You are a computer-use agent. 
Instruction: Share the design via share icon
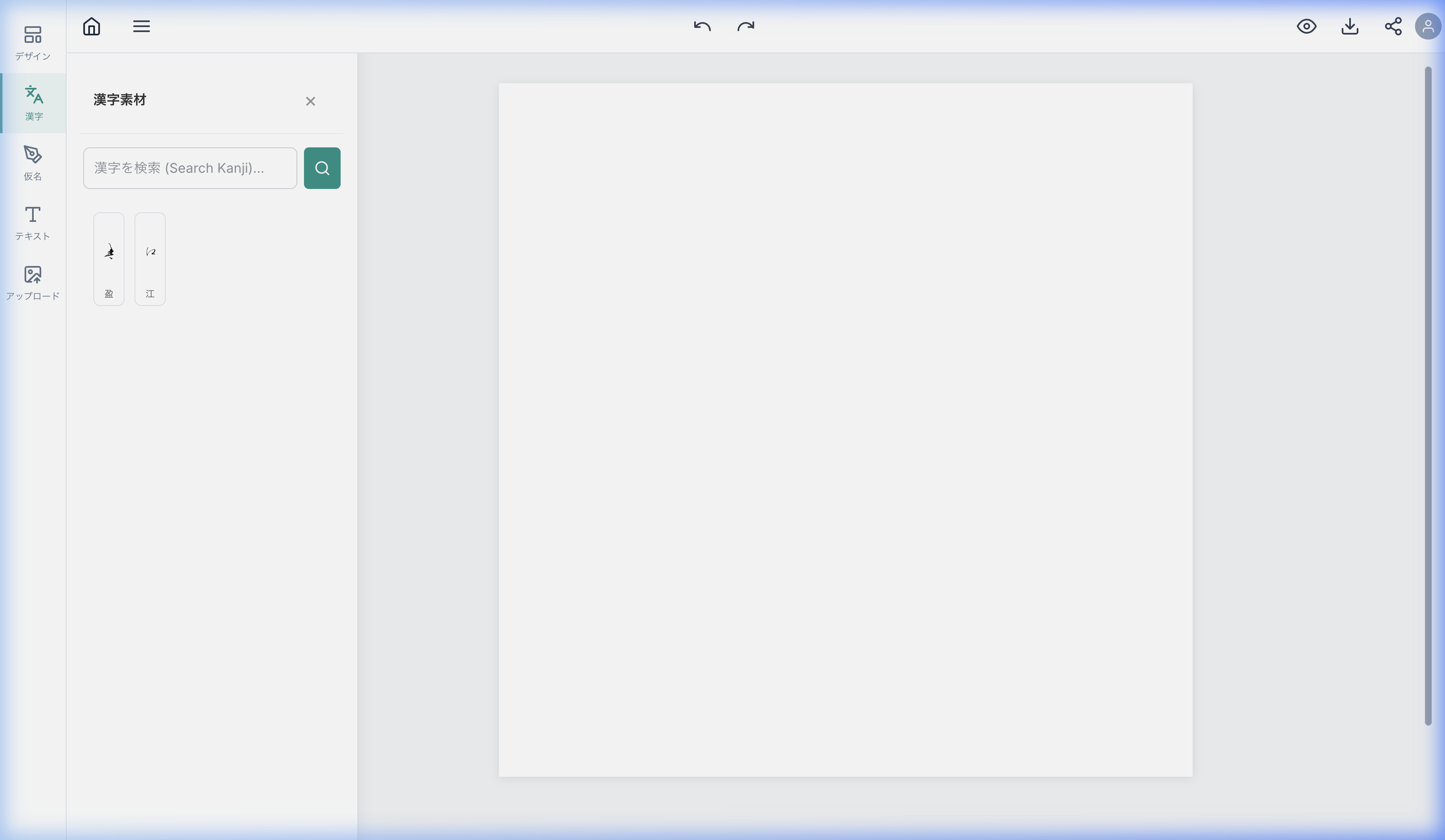[1393, 26]
